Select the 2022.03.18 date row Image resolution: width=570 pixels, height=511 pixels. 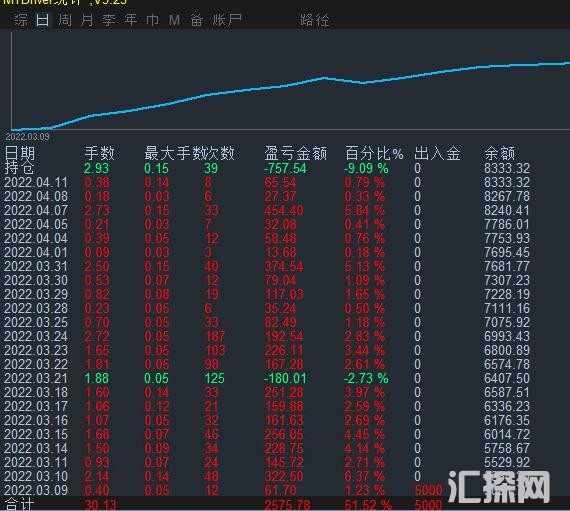click(36, 393)
